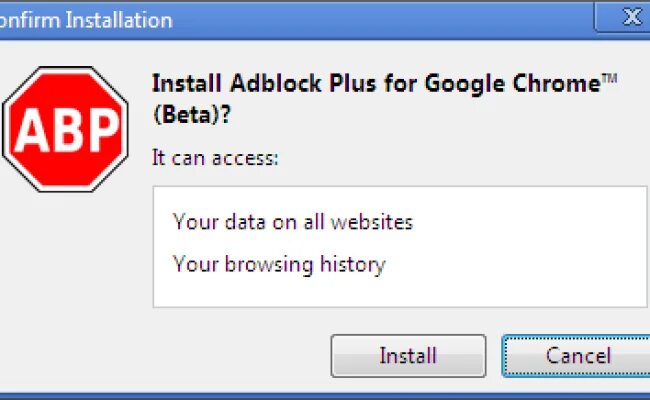Select the "Your data on all websites" permission
This screenshot has width=650, height=400.
coord(292,221)
